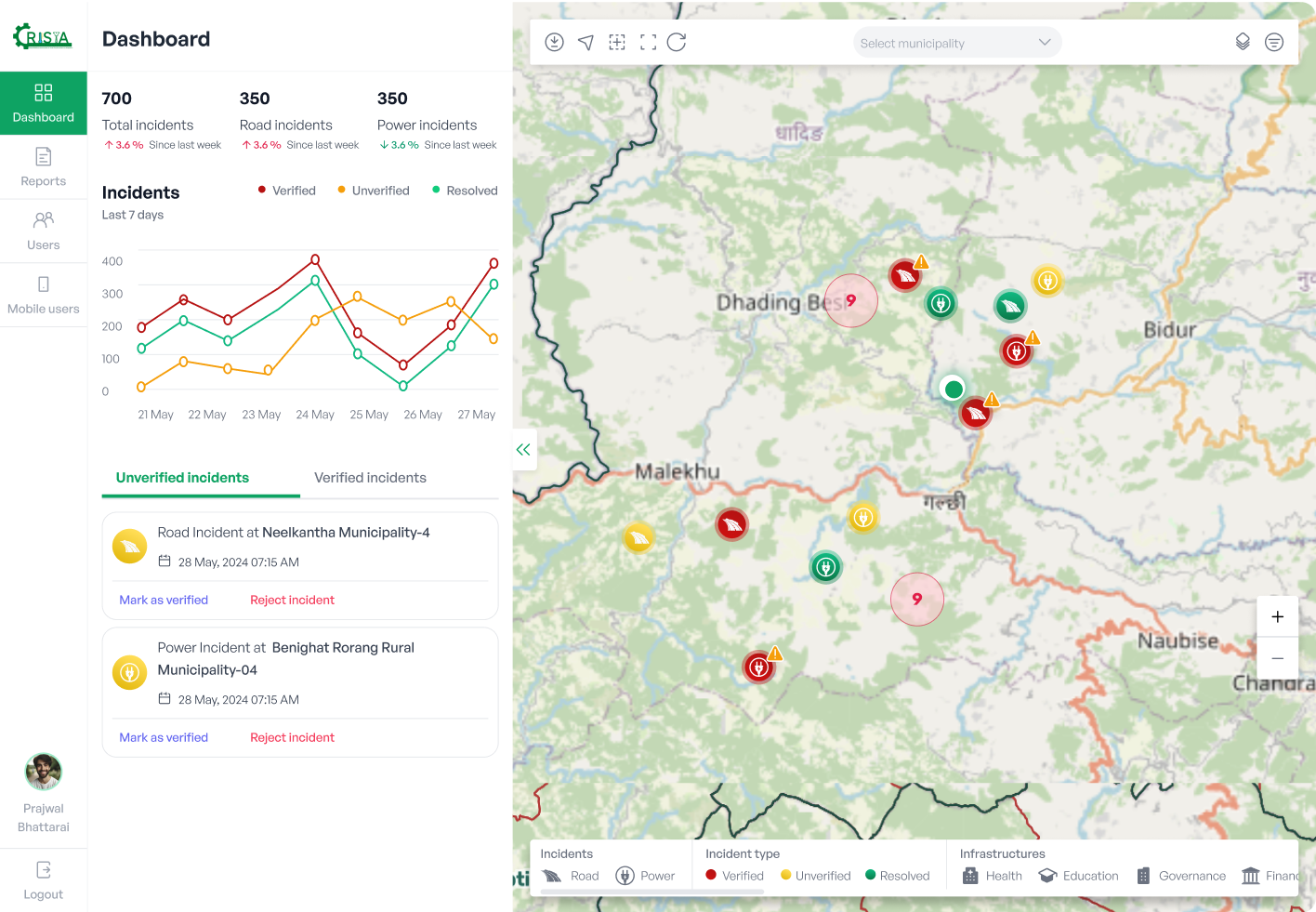Toggle the Unverified series in chart legend
The image size is (1316, 912).
tap(374, 191)
